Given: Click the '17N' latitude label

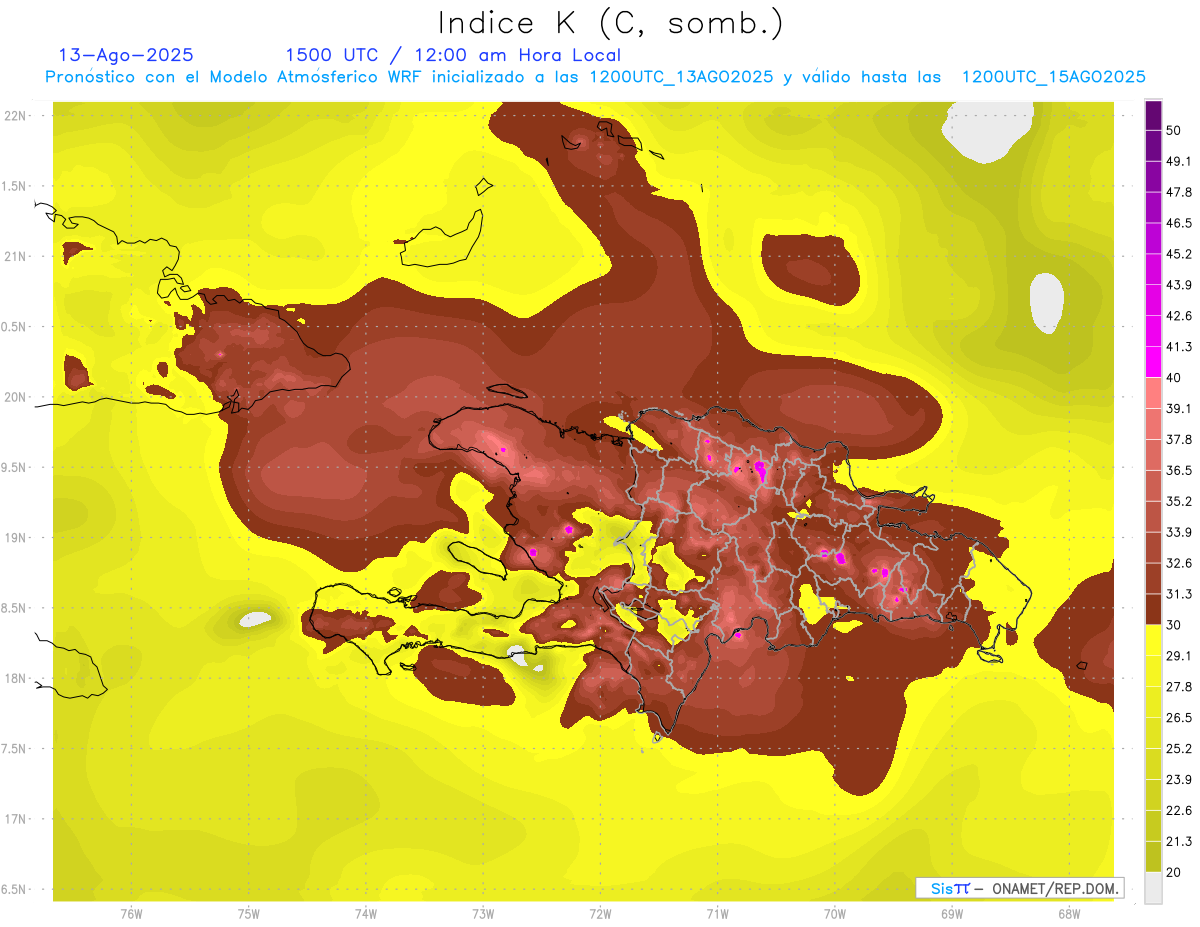Looking at the screenshot, I should pos(17,819).
